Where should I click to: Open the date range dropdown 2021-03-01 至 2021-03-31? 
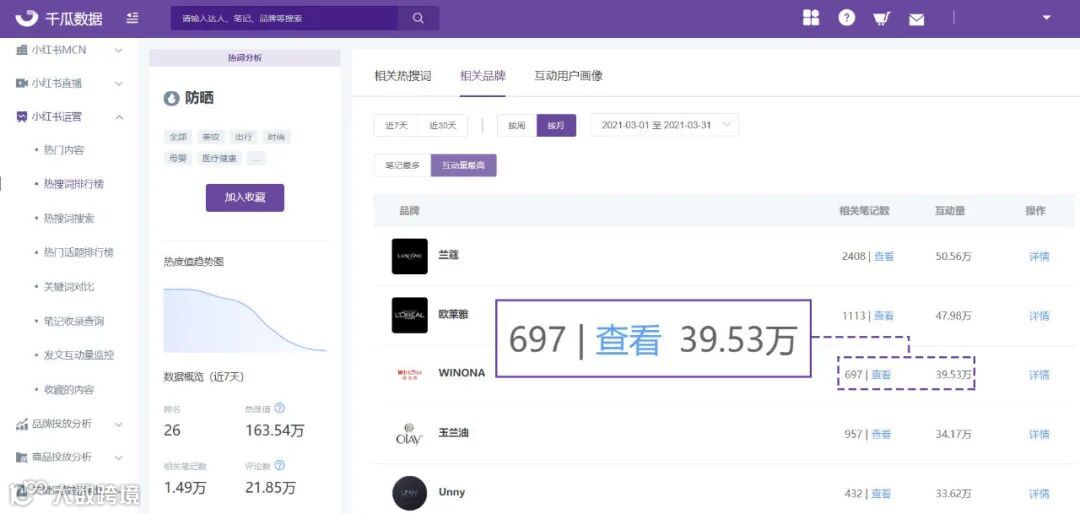(x=665, y=125)
